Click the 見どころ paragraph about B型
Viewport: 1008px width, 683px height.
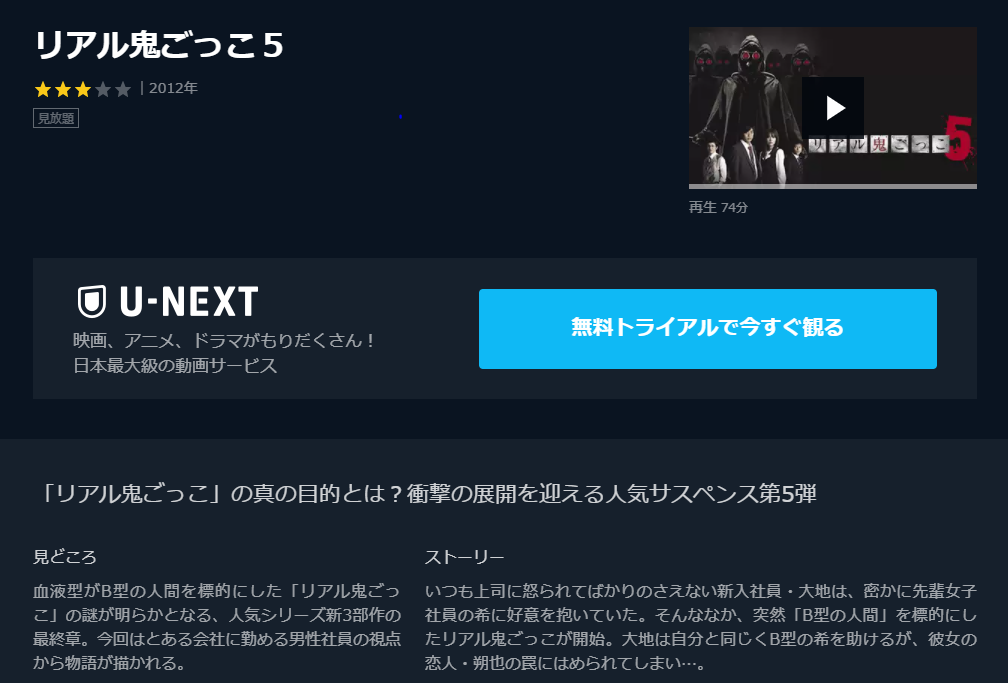[x=217, y=626]
